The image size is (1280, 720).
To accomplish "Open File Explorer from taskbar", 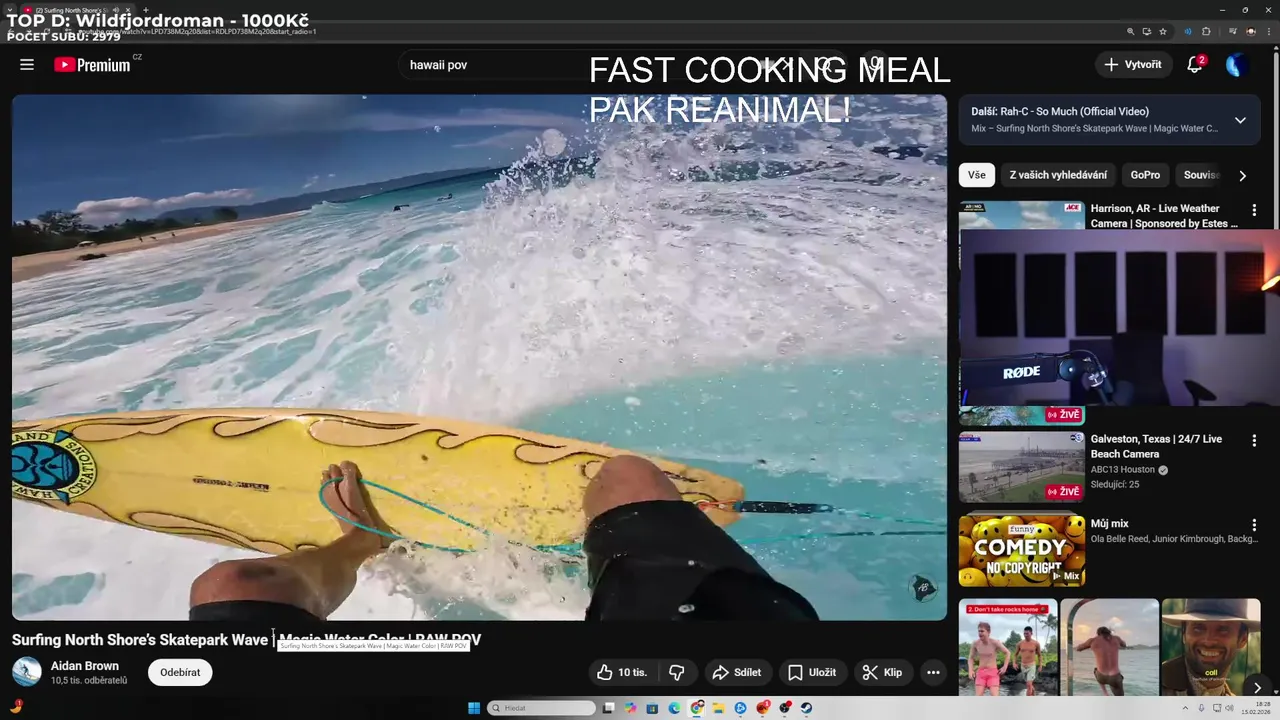I will [x=718, y=708].
